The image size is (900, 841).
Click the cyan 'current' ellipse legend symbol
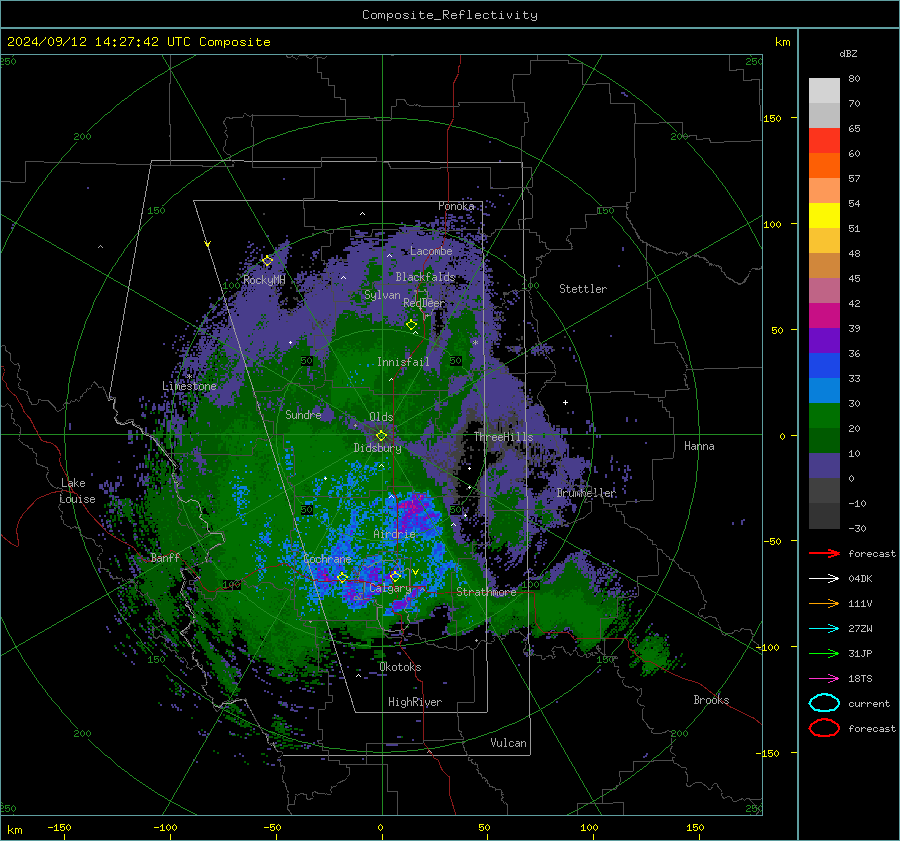pos(824,703)
